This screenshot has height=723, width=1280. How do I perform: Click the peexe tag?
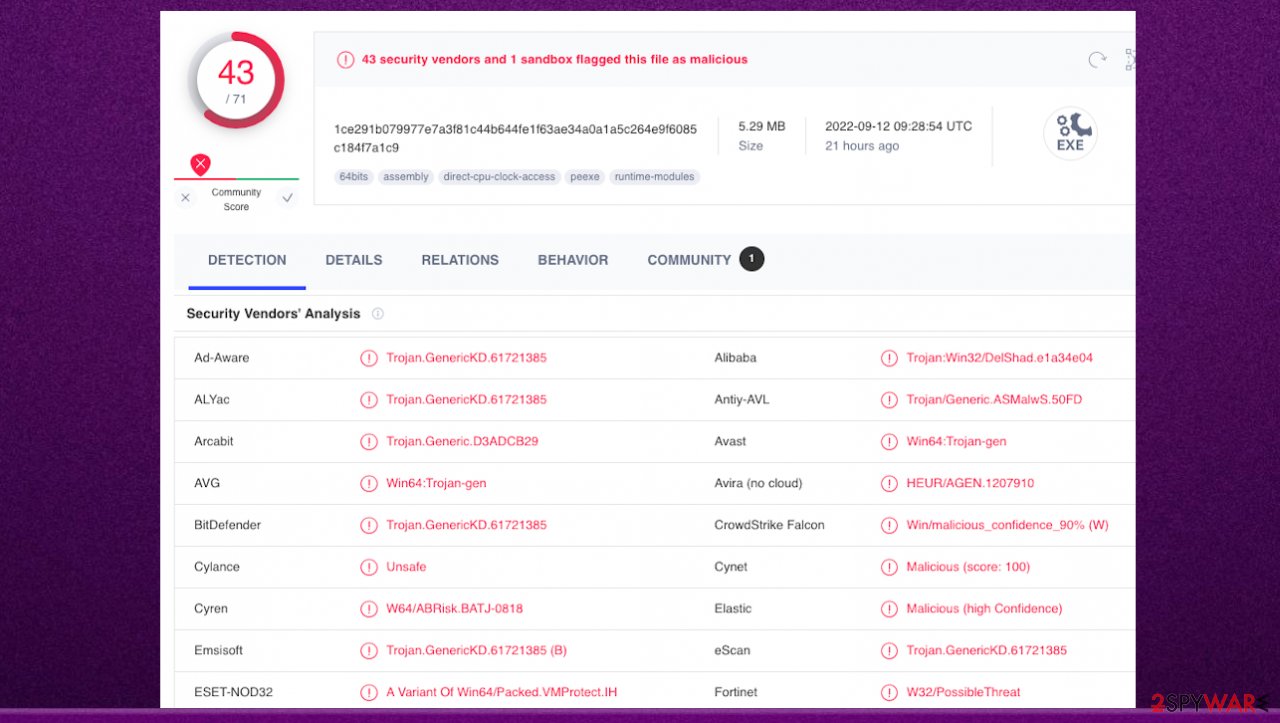584,176
